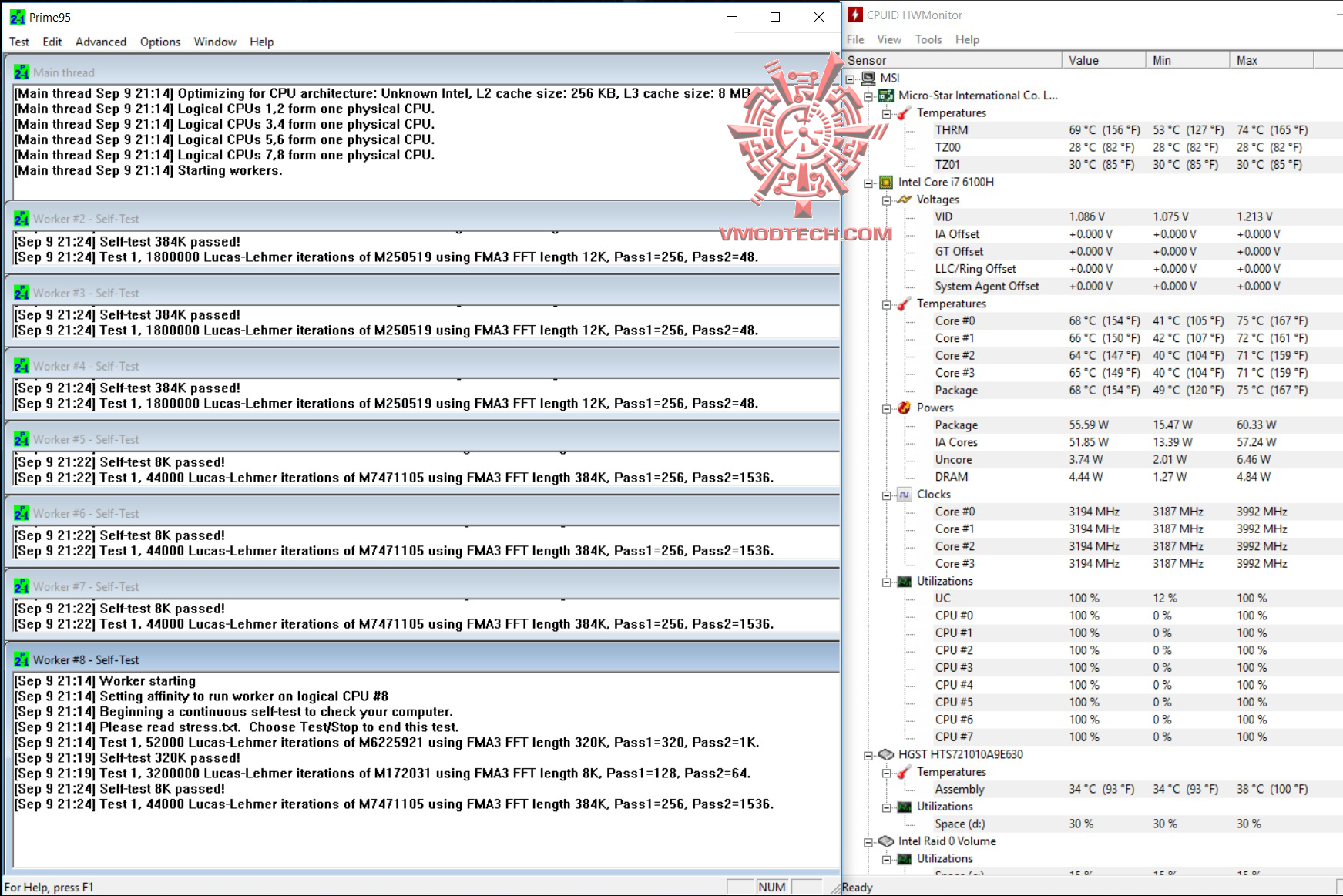Click the HGST Utilizations chip icon
Image resolution: width=1343 pixels, height=896 pixels.
click(905, 807)
